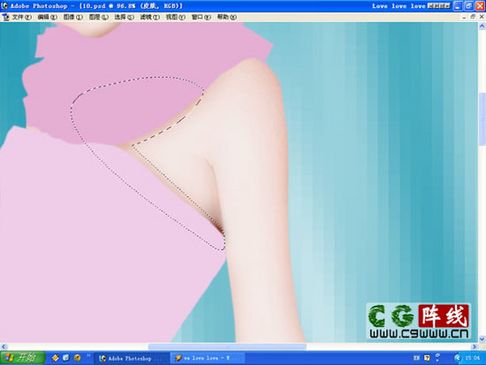Open the 图像(I) menu
This screenshot has height=365, width=486.
coord(73,17)
